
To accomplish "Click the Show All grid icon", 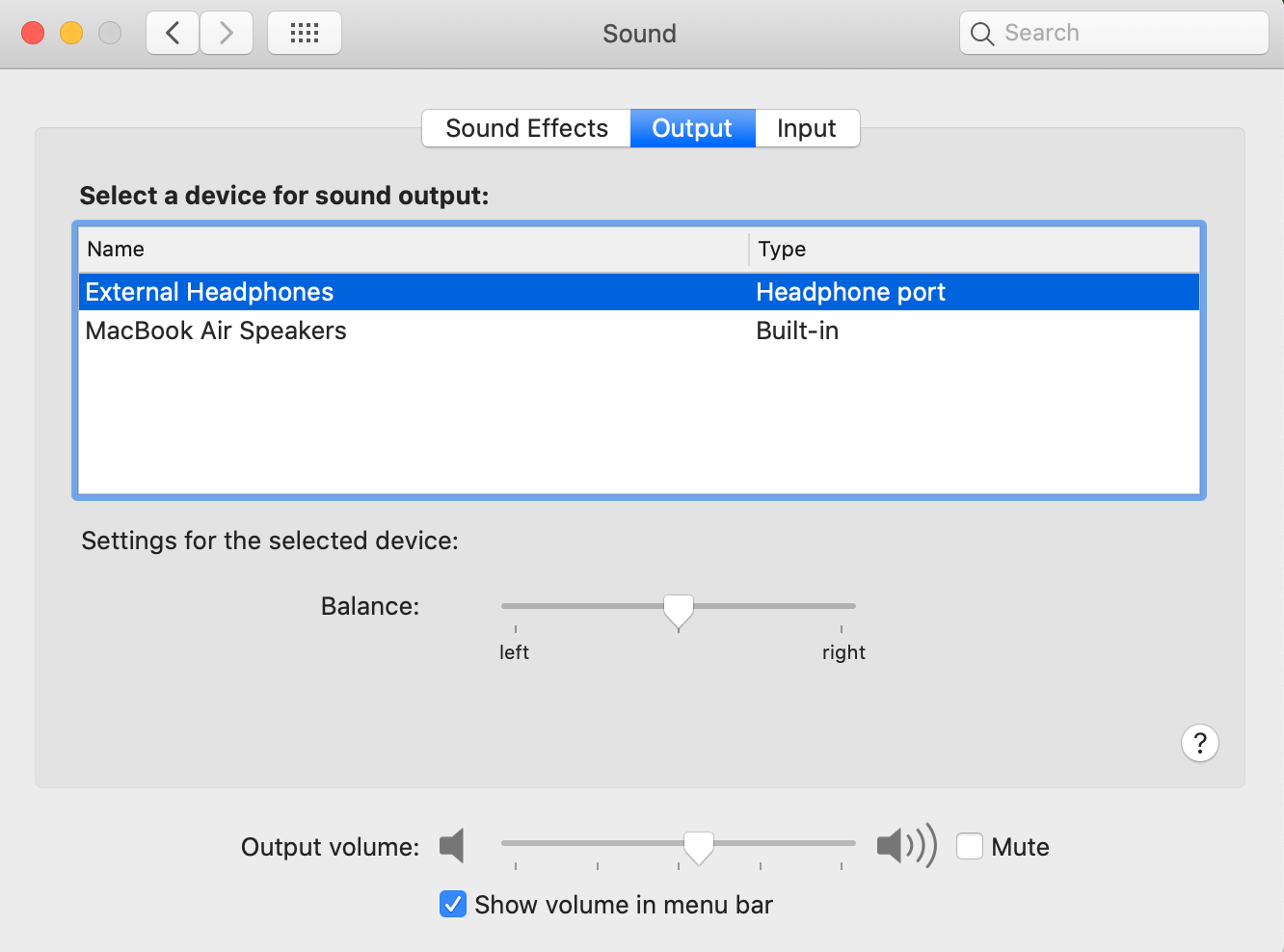I will (304, 32).
